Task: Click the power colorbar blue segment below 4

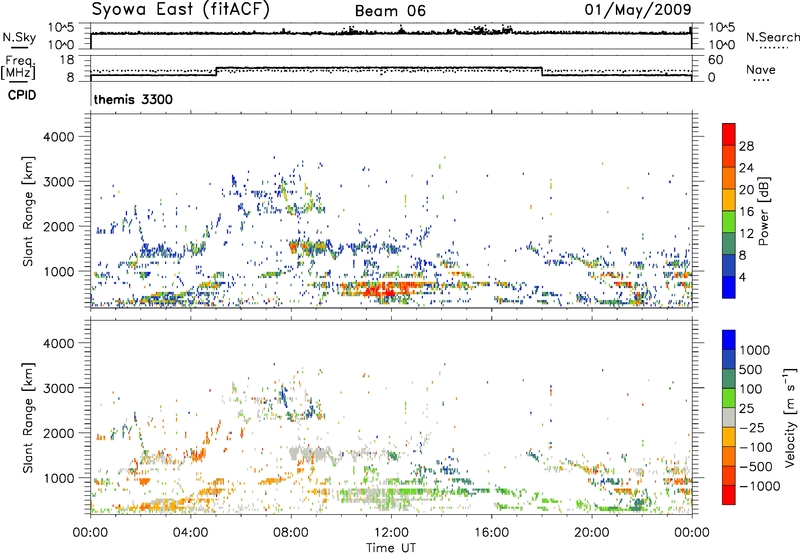Action: pyautogui.click(x=729, y=288)
